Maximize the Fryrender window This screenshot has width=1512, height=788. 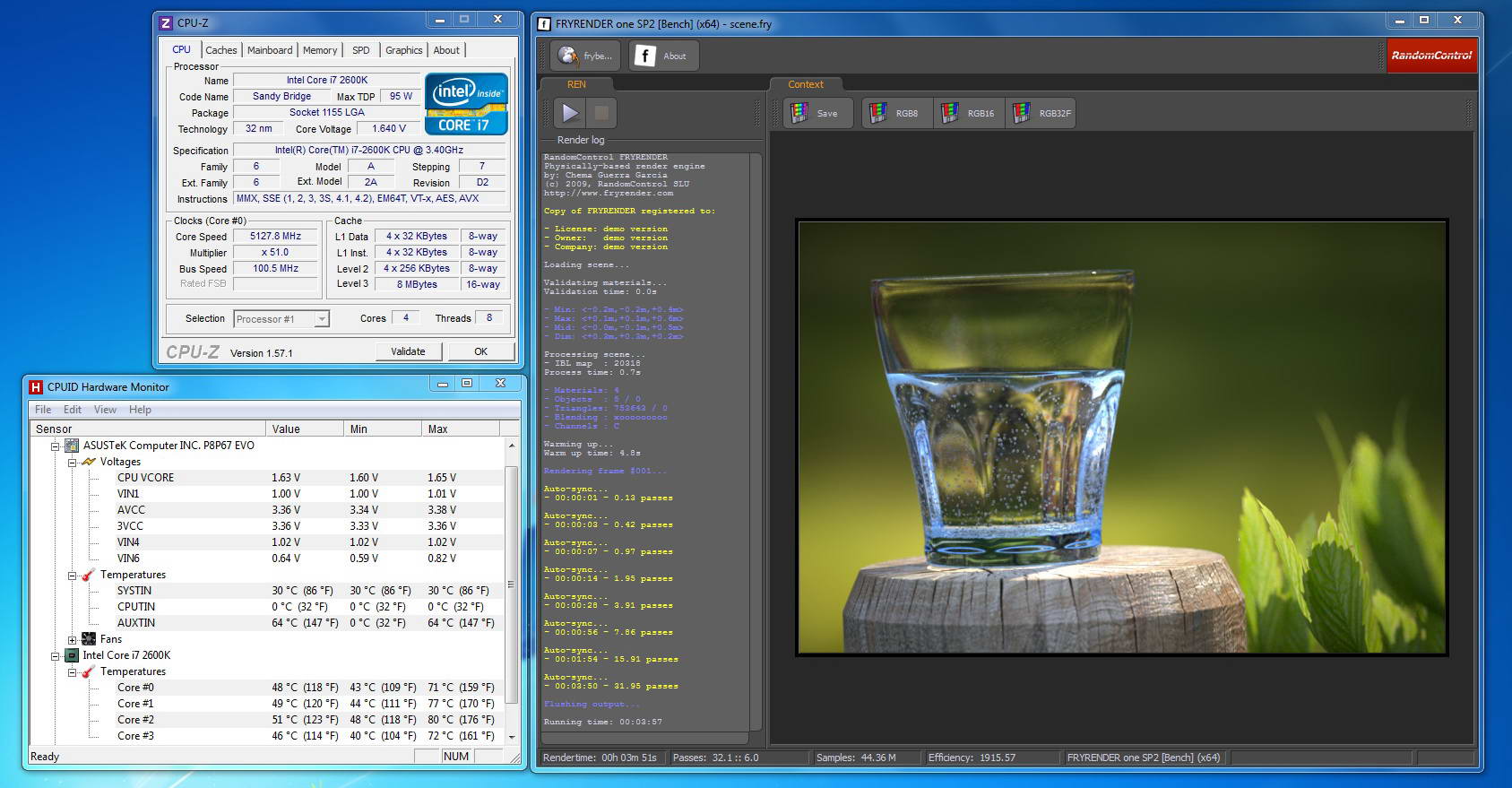(1423, 20)
